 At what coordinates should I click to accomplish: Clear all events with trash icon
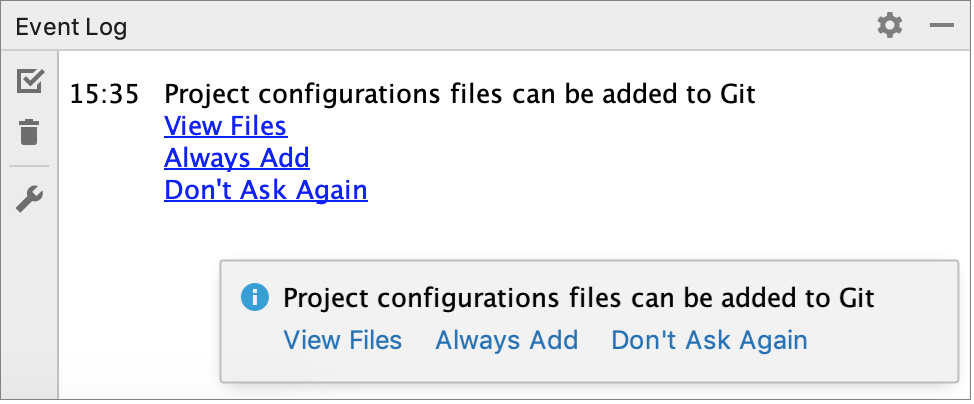pos(31,131)
